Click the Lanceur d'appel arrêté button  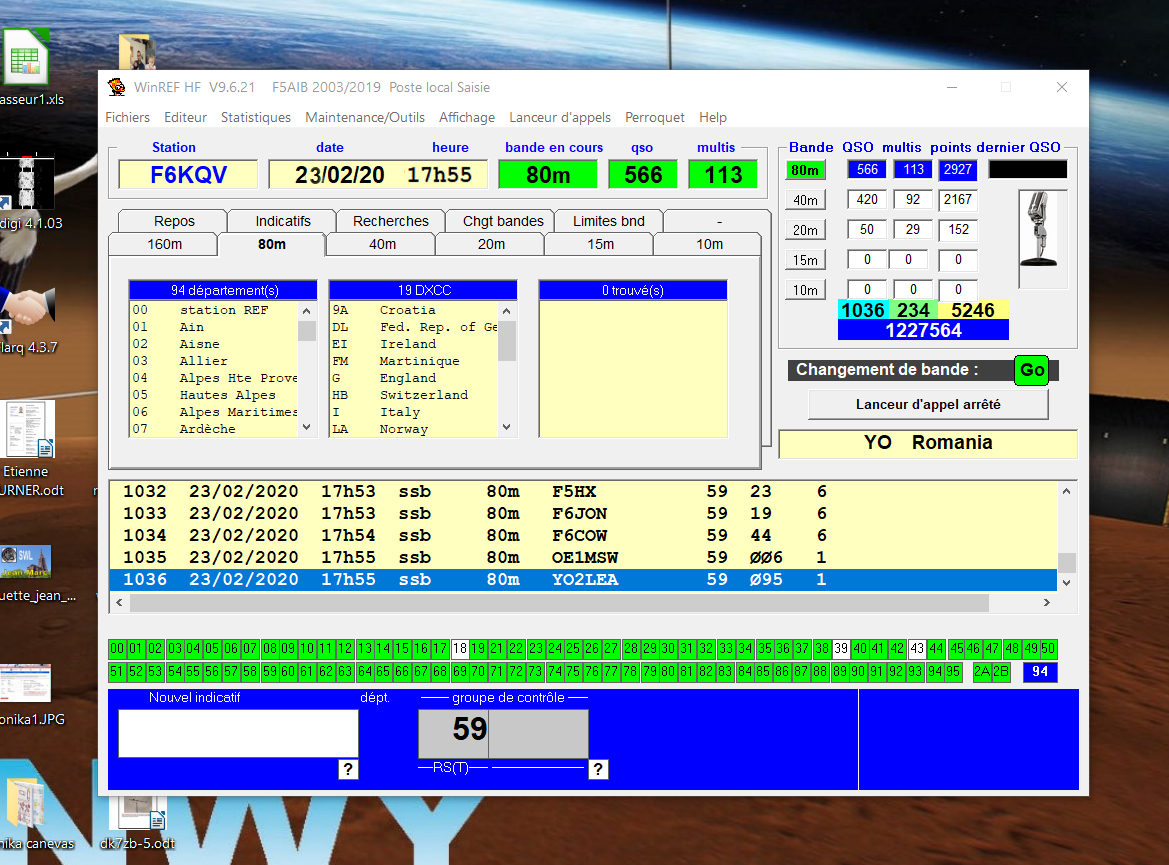click(928, 405)
